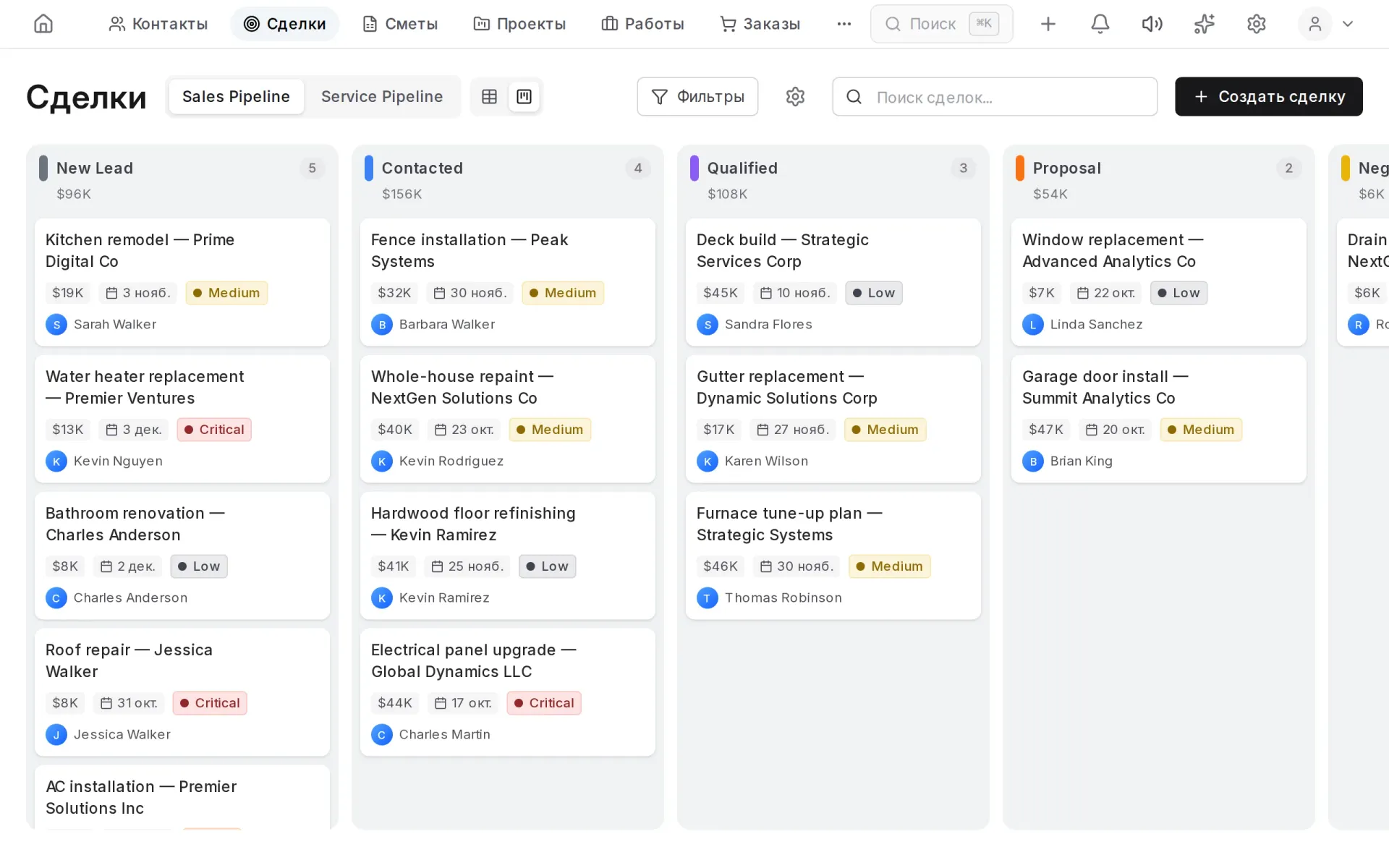The width and height of the screenshot is (1389, 868).
Task: Open pipeline settings gear beside Фильтры
Action: (795, 96)
